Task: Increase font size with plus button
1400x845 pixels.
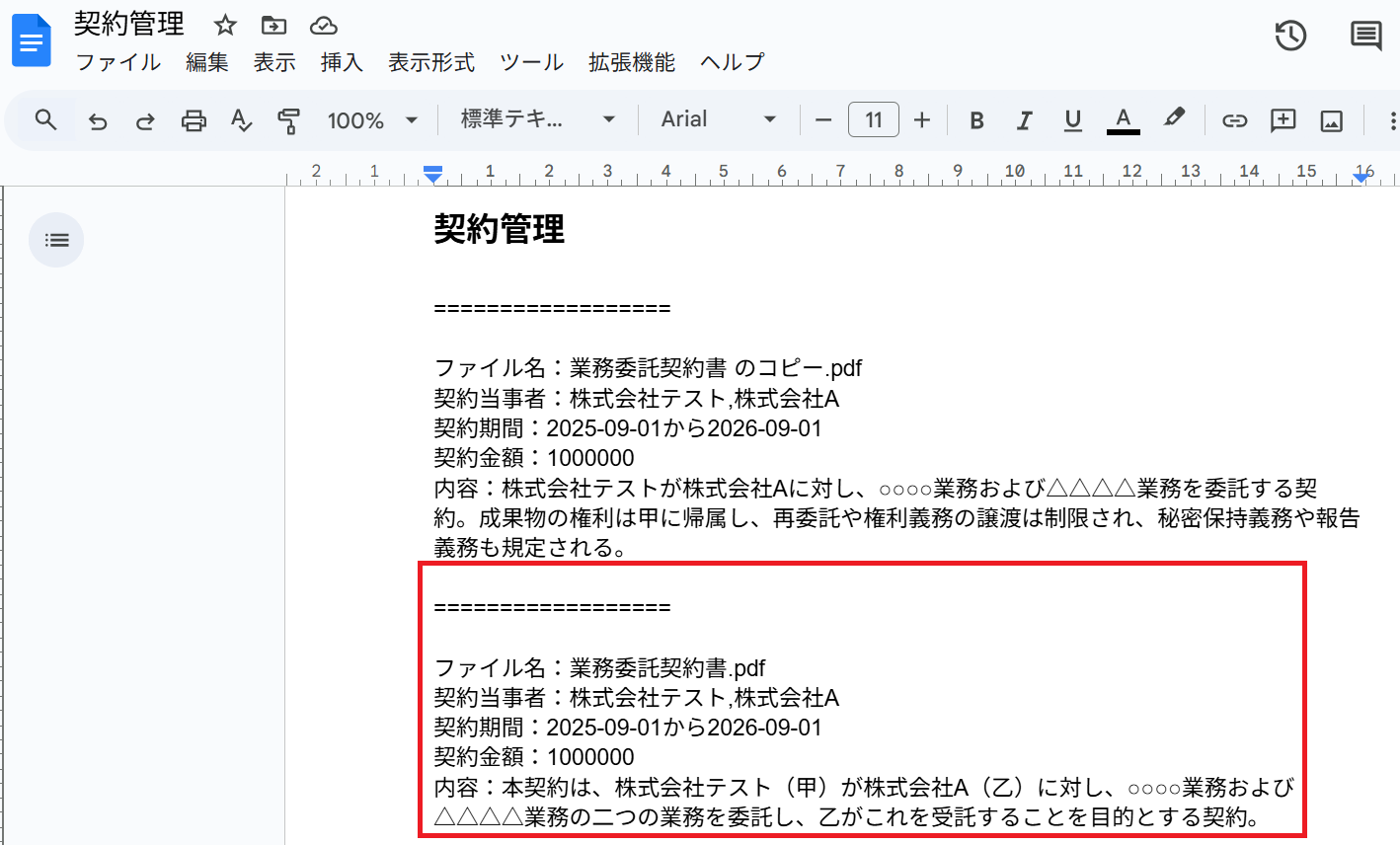Action: tap(922, 120)
